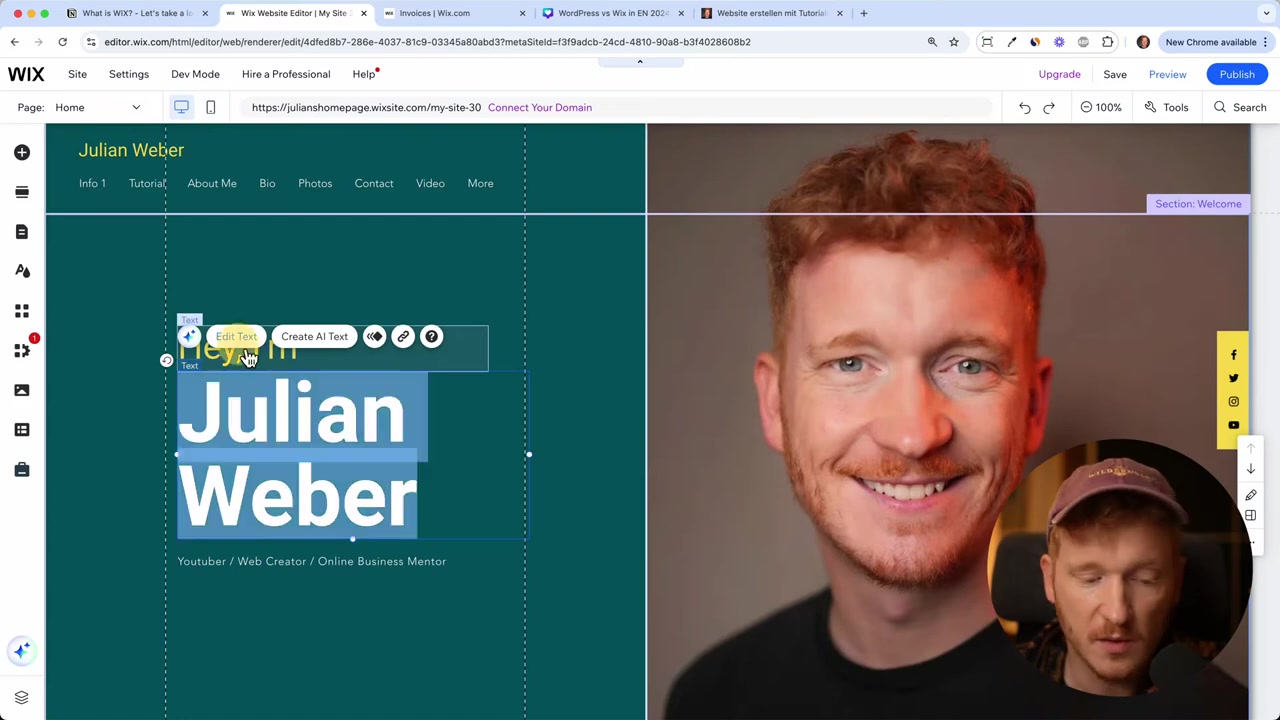Click the Undo arrow

point(1024,107)
